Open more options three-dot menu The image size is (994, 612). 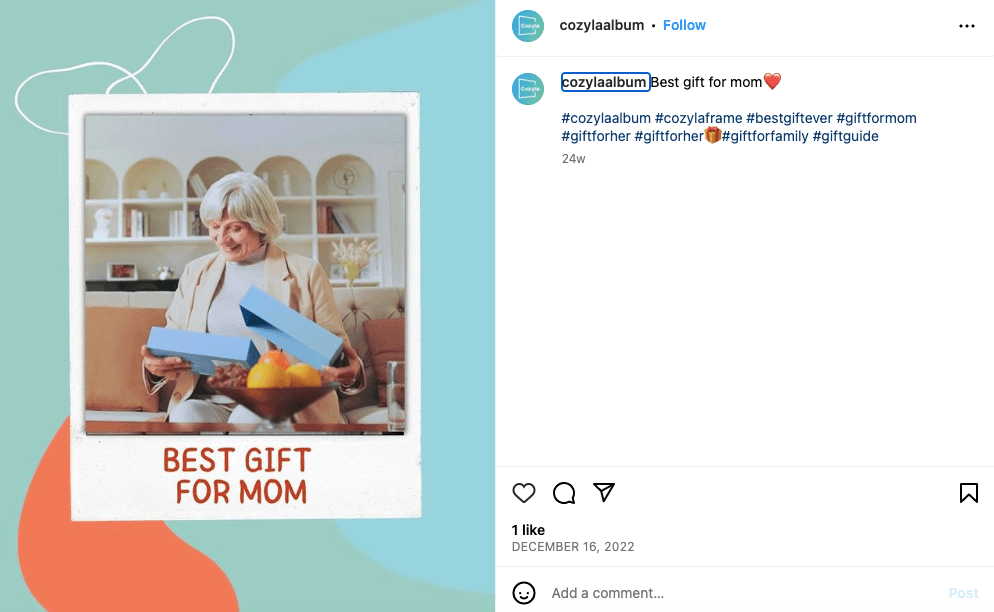(x=967, y=26)
